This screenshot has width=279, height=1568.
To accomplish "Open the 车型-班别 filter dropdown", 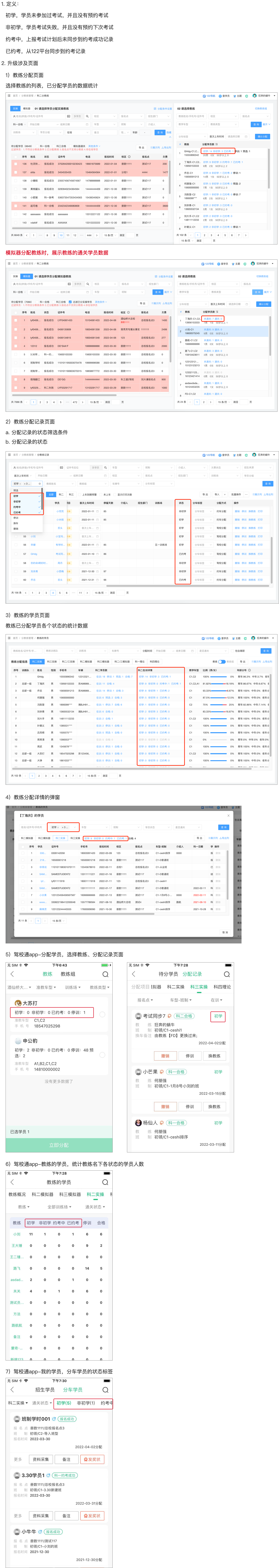I will click(x=181, y=1000).
